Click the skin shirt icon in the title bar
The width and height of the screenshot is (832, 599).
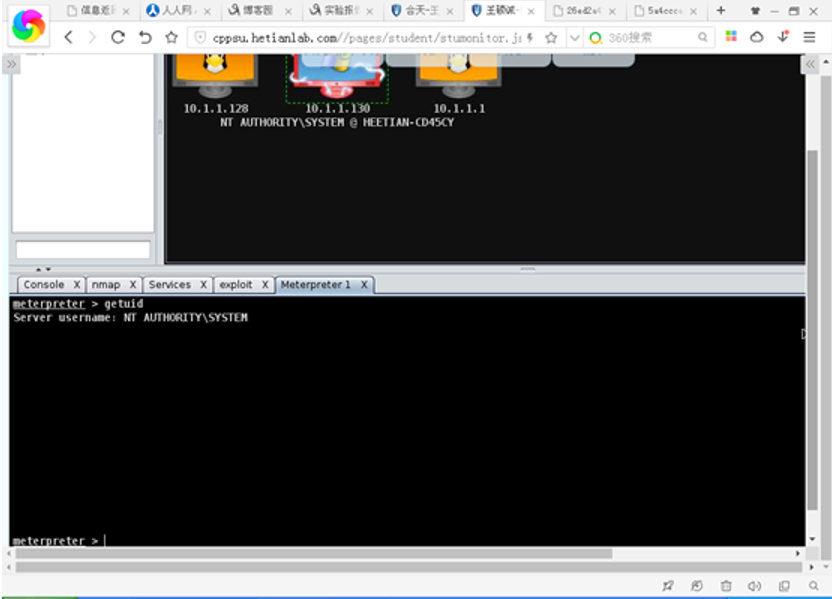(755, 11)
